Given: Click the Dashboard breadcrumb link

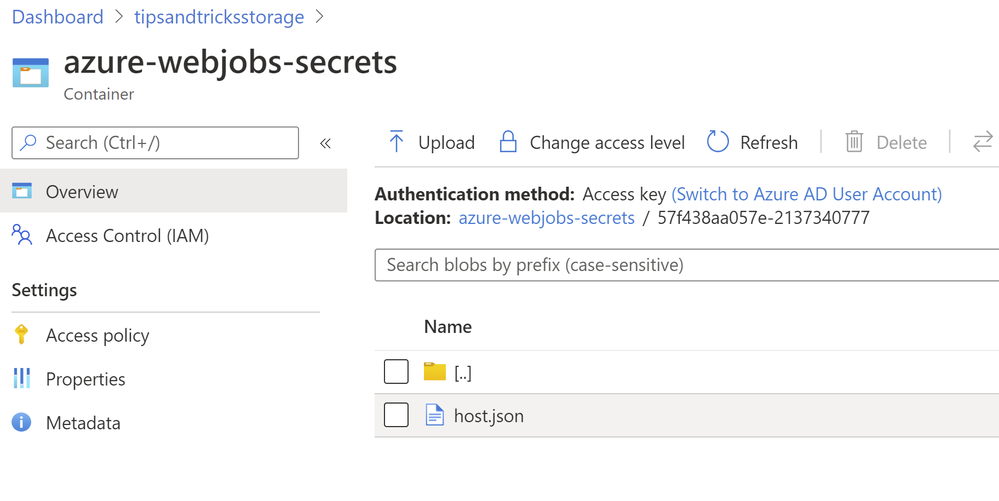Looking at the screenshot, I should click(x=57, y=17).
